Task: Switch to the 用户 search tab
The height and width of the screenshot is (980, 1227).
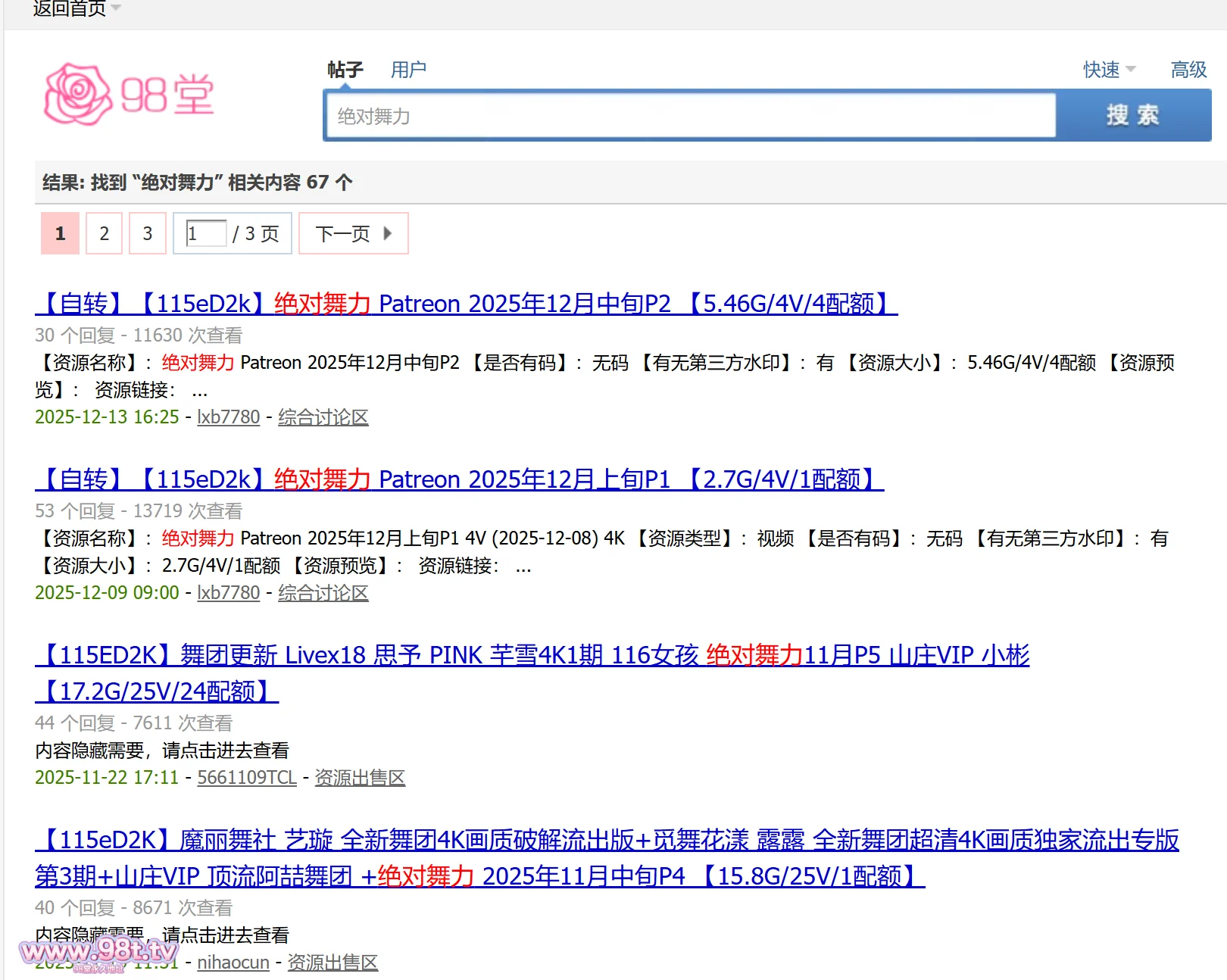Action: 408,70
